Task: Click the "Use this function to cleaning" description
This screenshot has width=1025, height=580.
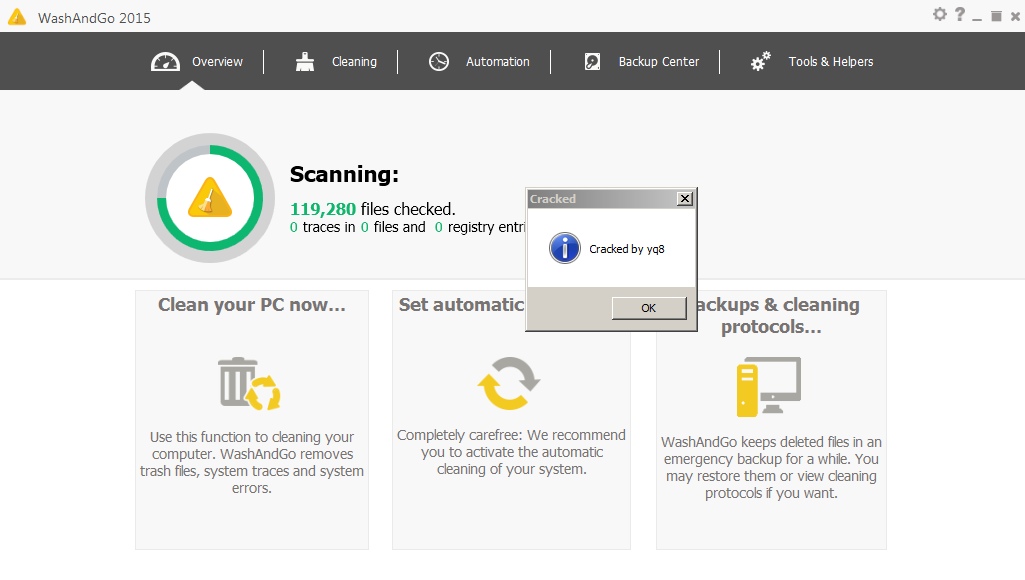Action: click(252, 462)
